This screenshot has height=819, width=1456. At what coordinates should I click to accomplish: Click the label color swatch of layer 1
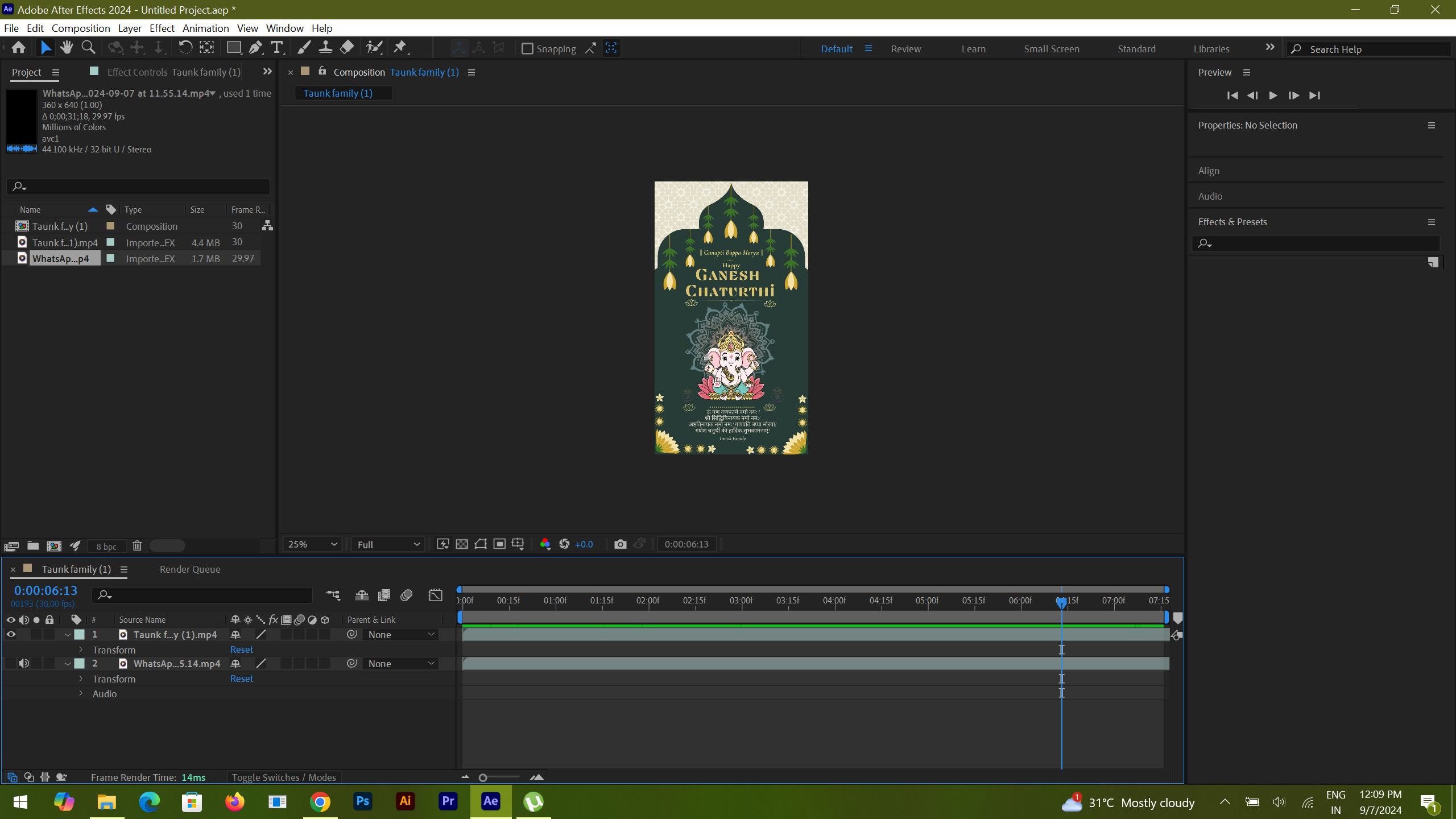click(x=80, y=635)
